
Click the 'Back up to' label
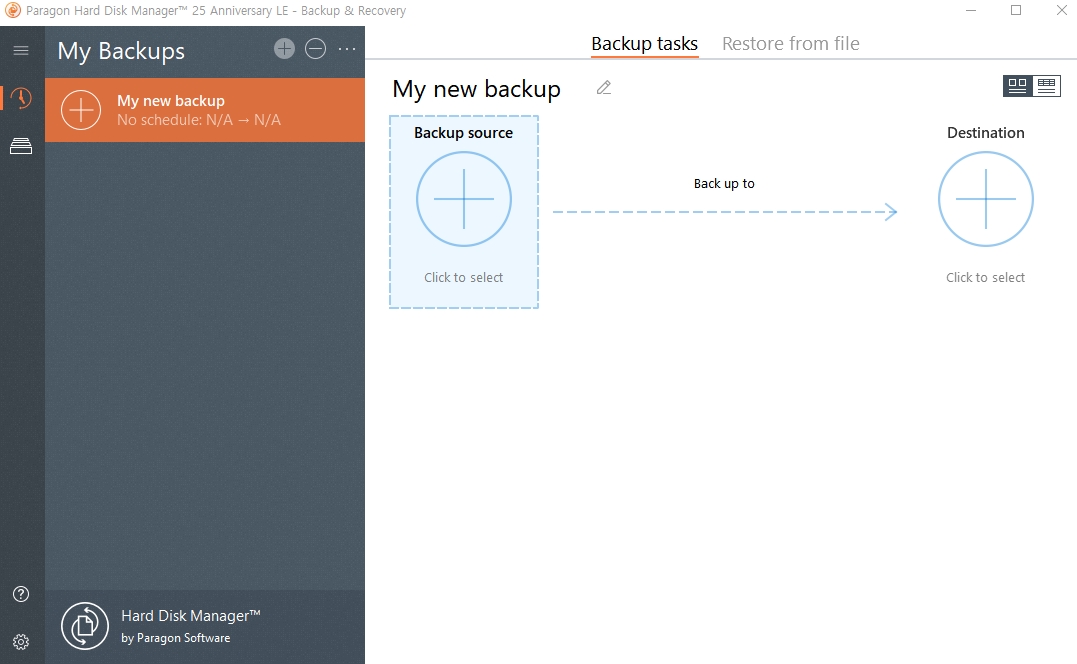724,183
